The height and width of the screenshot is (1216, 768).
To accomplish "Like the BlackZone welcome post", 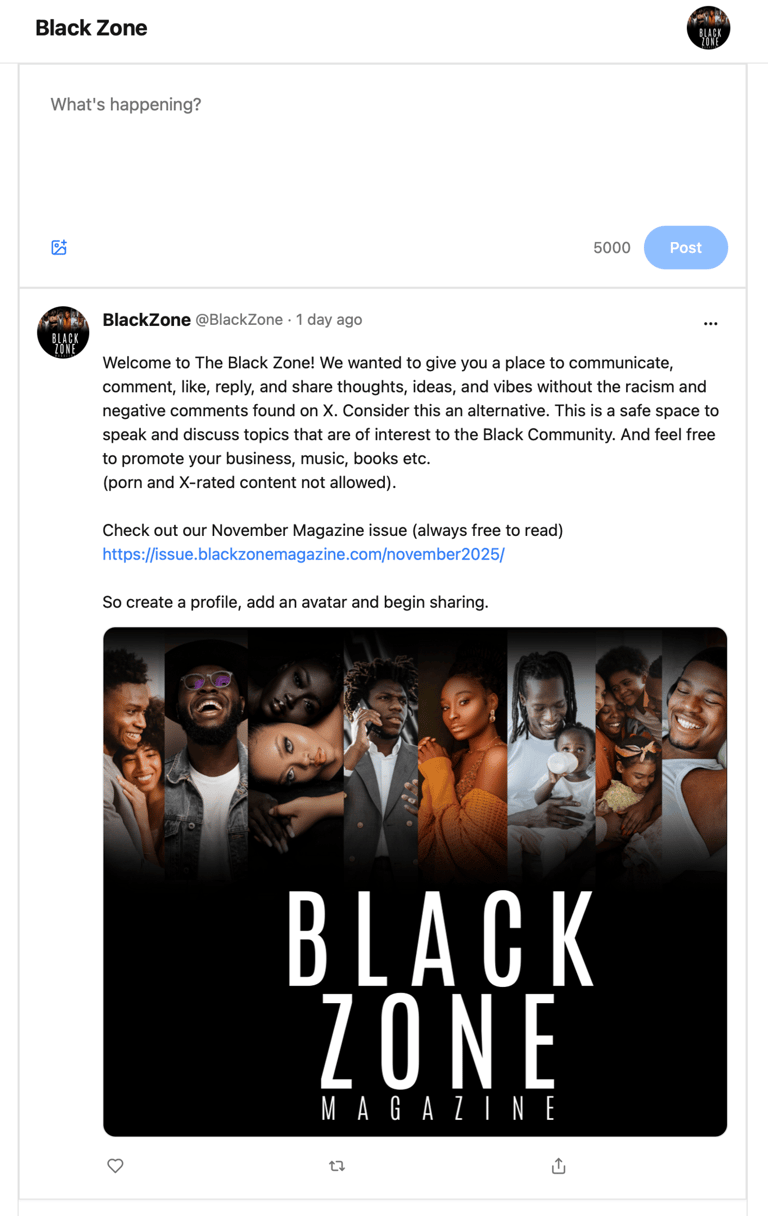I will [x=115, y=1166].
